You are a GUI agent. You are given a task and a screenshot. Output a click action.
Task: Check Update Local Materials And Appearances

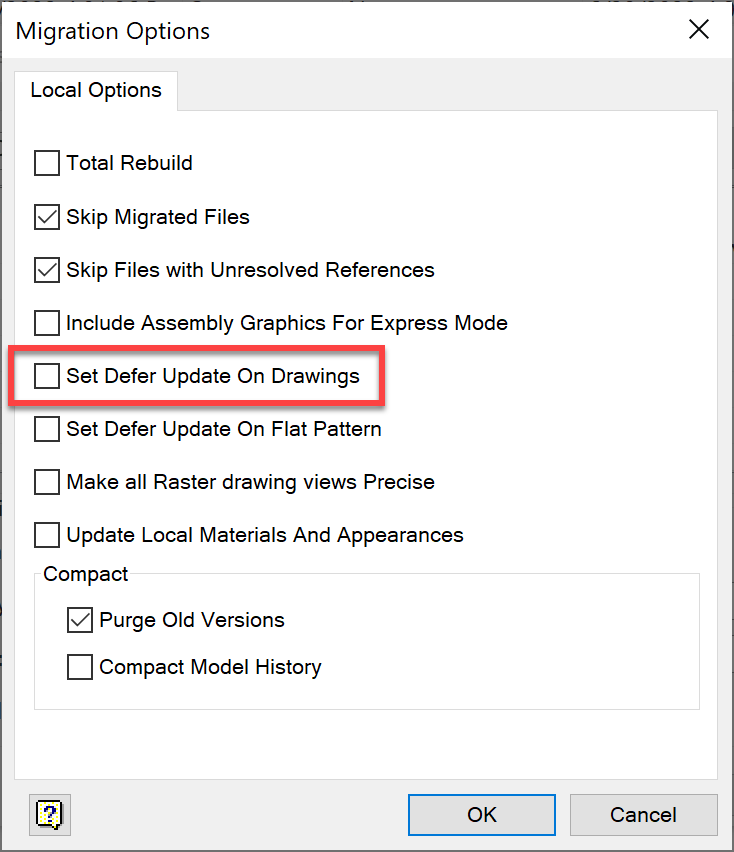tap(47, 535)
